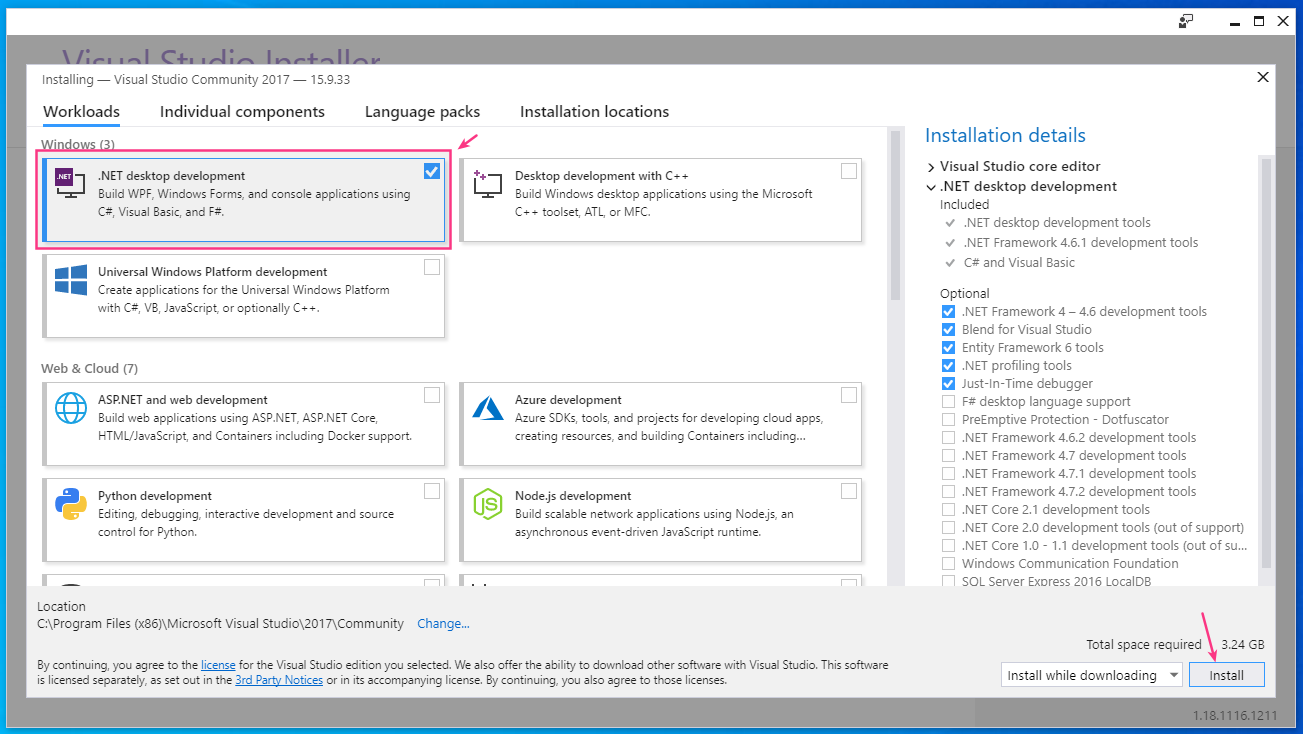
Task: Click the Change... location link
Action: (443, 624)
